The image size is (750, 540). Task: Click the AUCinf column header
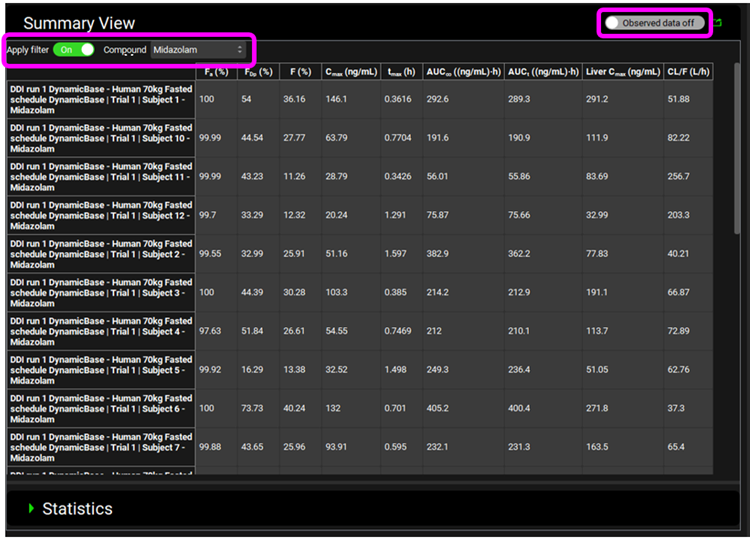tap(463, 72)
